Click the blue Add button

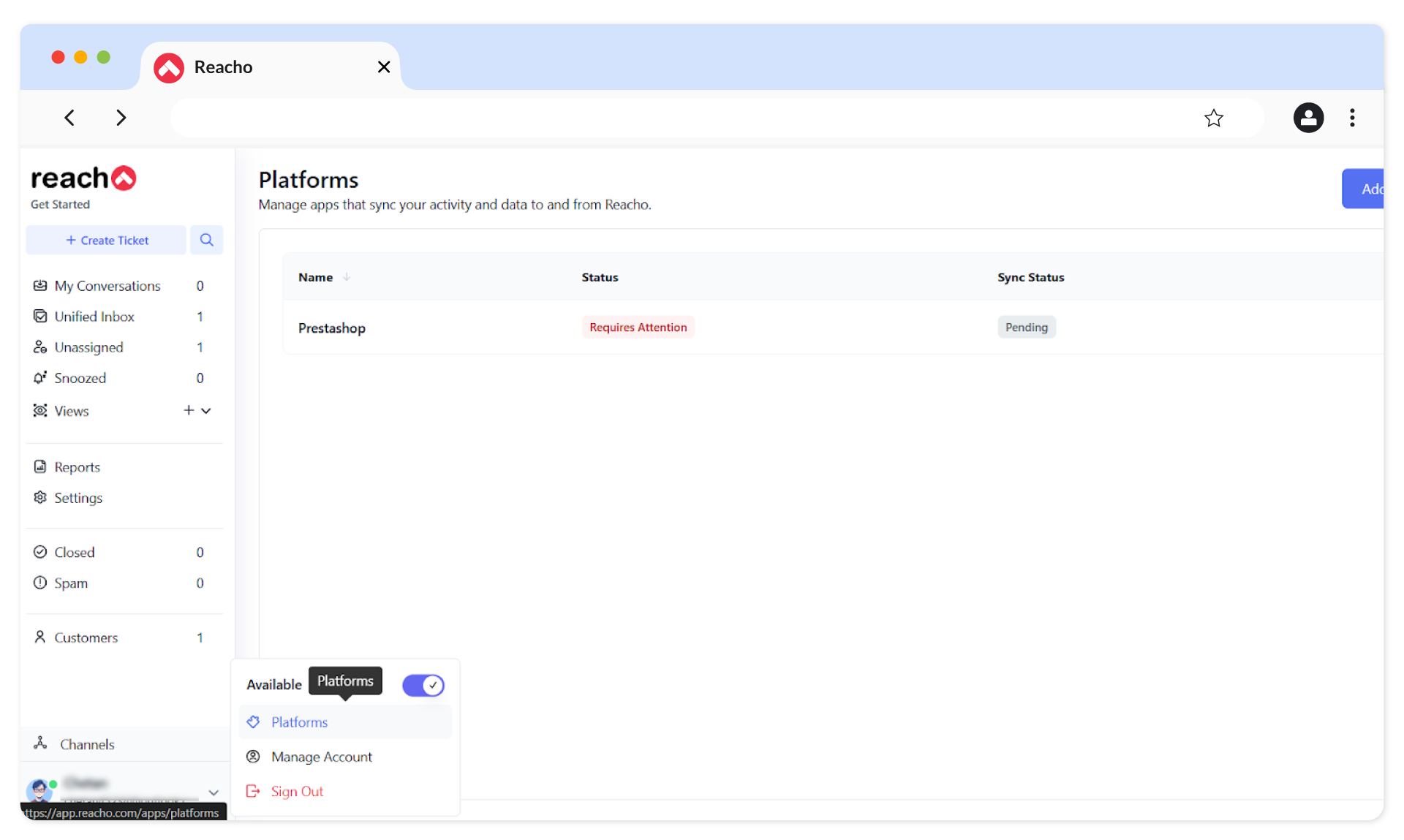pyautogui.click(x=1365, y=189)
